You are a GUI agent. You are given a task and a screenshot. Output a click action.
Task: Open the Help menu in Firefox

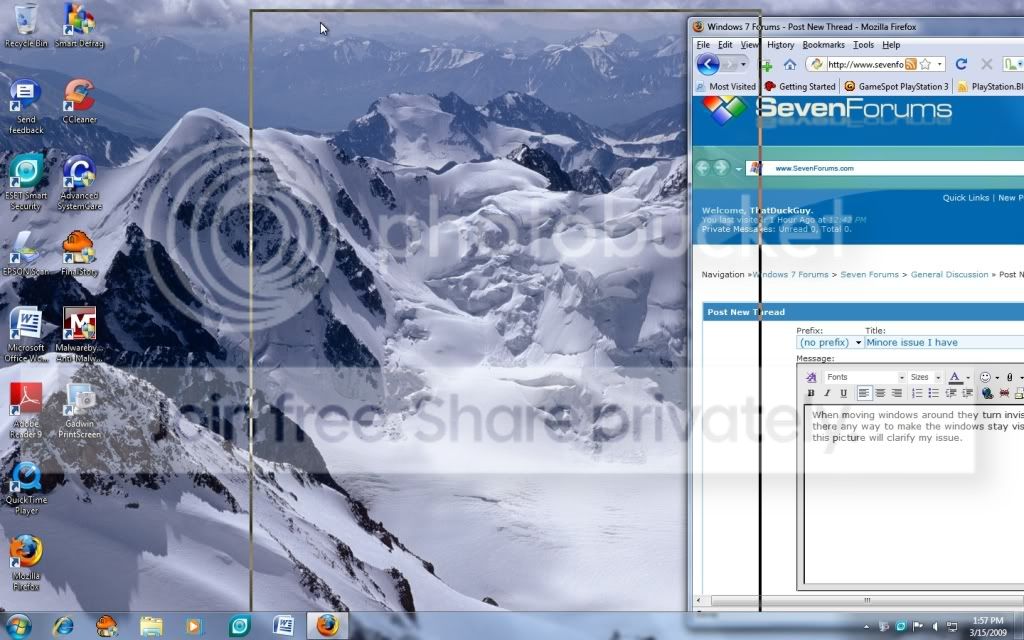(x=891, y=45)
